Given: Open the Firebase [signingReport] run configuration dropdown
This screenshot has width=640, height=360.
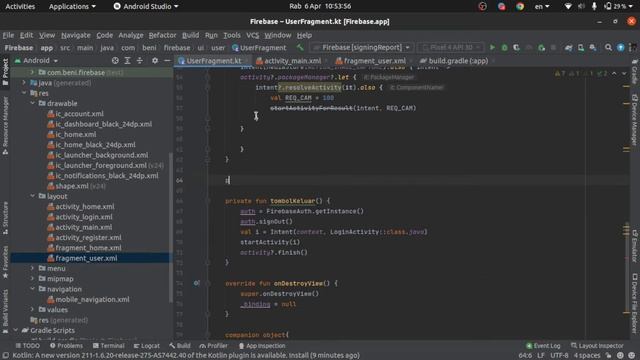Looking at the screenshot, I should [x=361, y=48].
